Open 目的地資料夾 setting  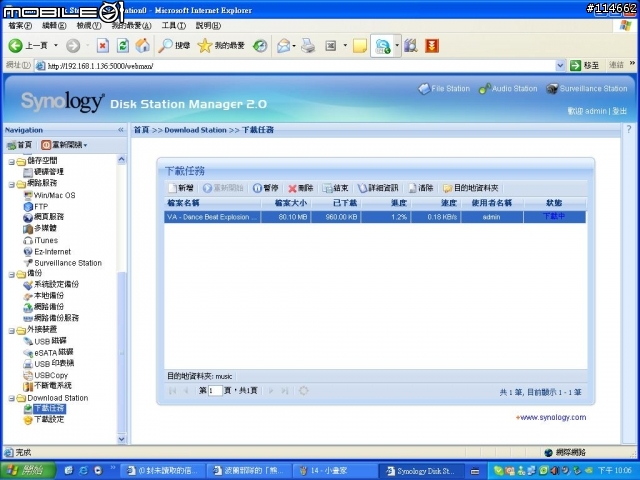pyautogui.click(x=471, y=188)
